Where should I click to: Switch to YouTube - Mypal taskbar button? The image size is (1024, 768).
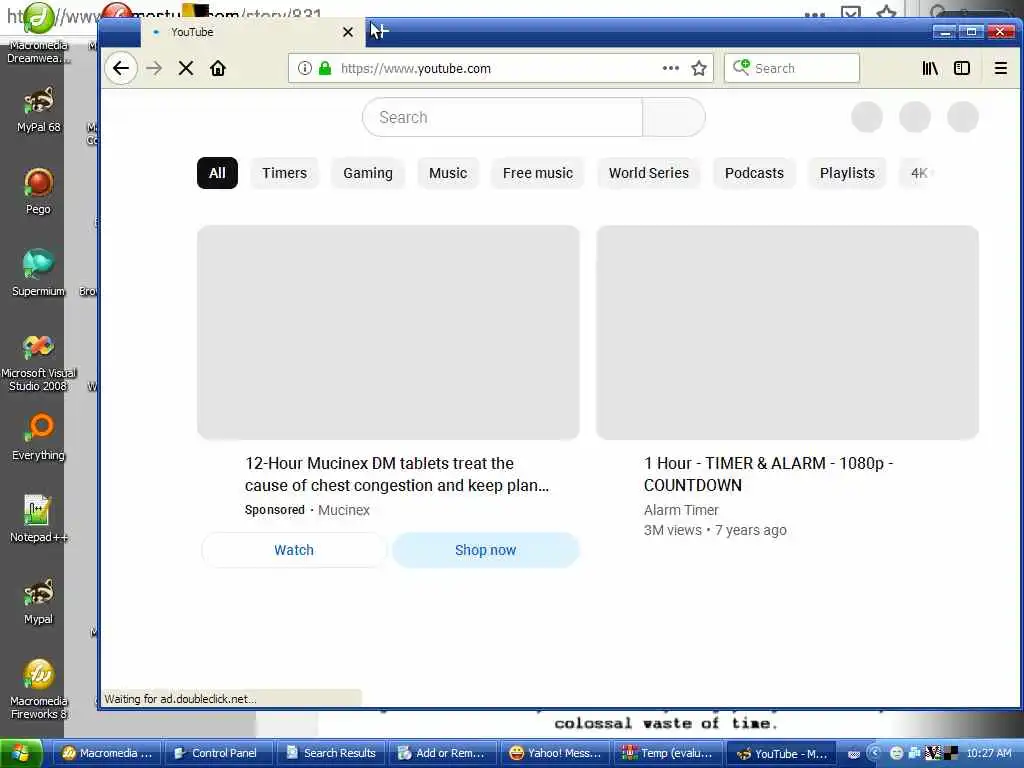click(780, 753)
